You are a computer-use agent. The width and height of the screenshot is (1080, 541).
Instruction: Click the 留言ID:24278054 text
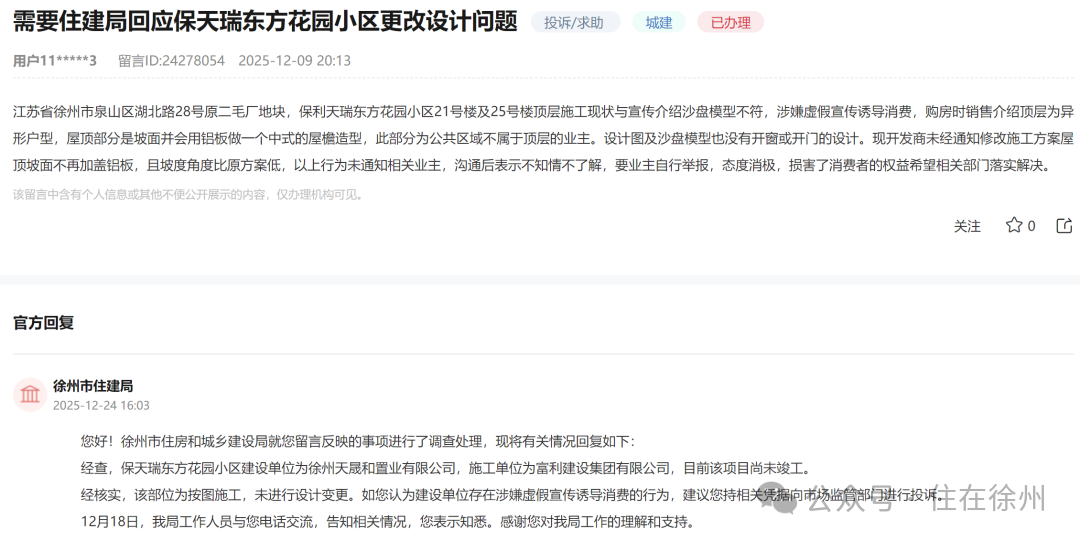point(172,61)
